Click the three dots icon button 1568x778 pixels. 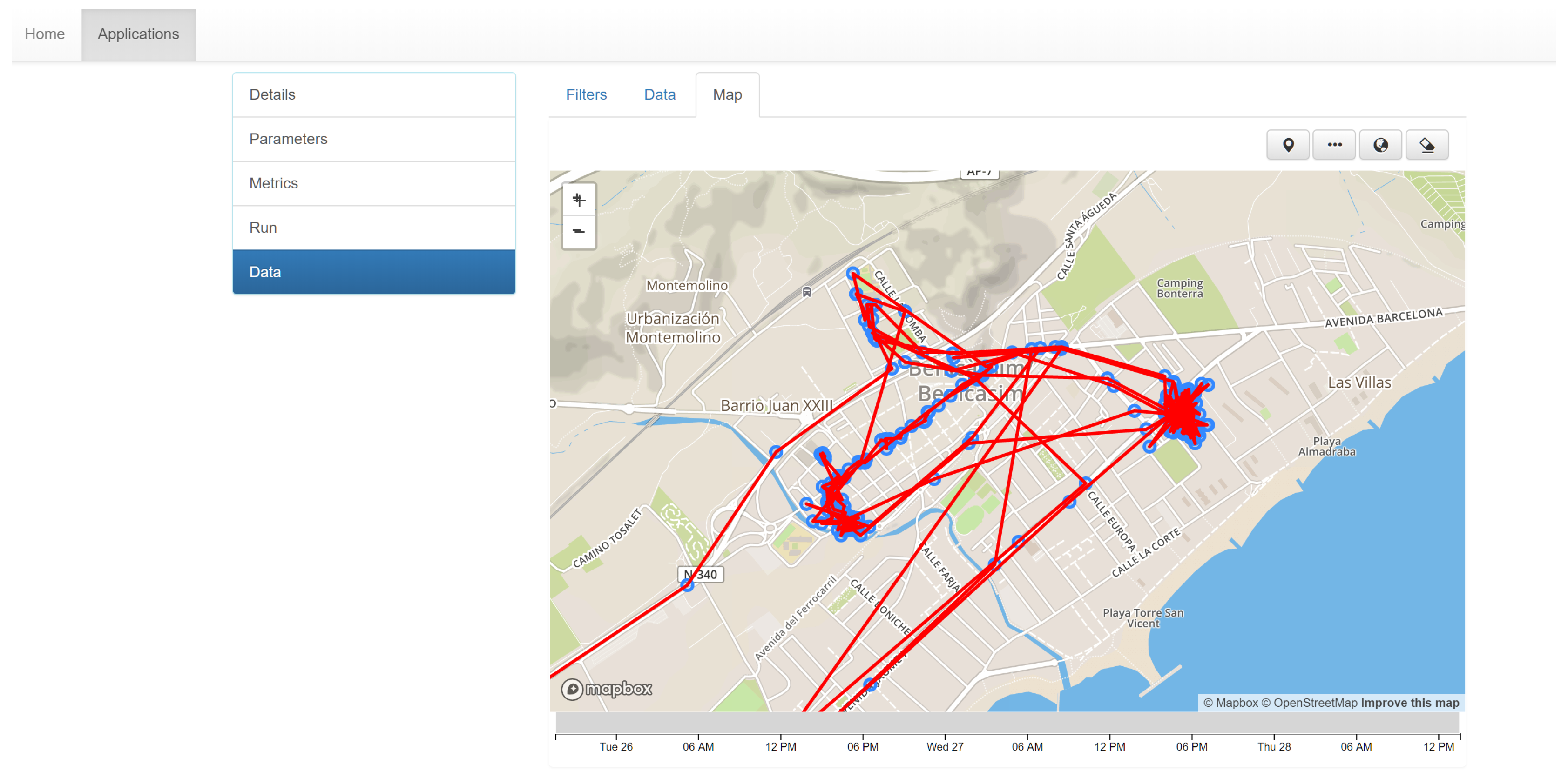1334,145
